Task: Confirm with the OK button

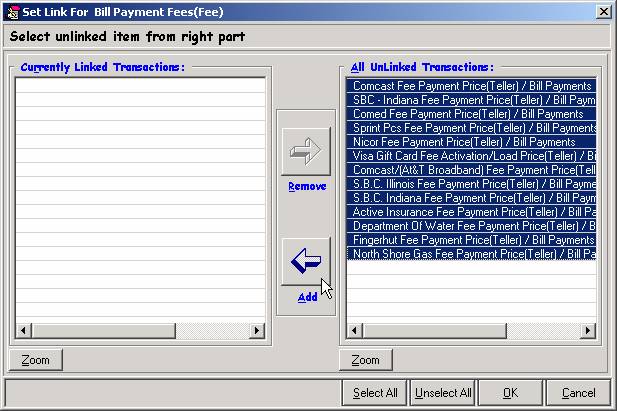Action: point(510,392)
